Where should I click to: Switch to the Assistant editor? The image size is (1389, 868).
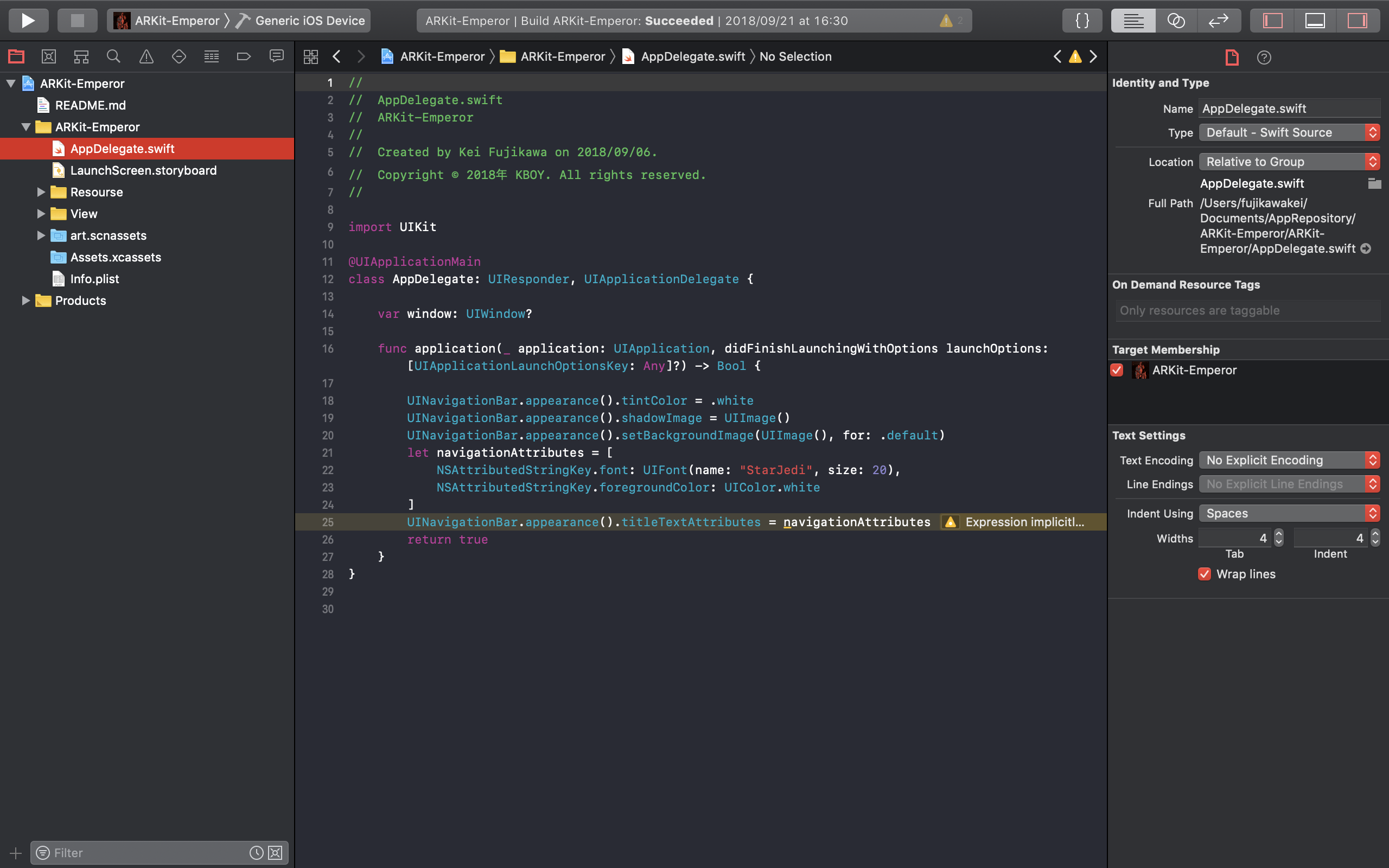click(1176, 21)
